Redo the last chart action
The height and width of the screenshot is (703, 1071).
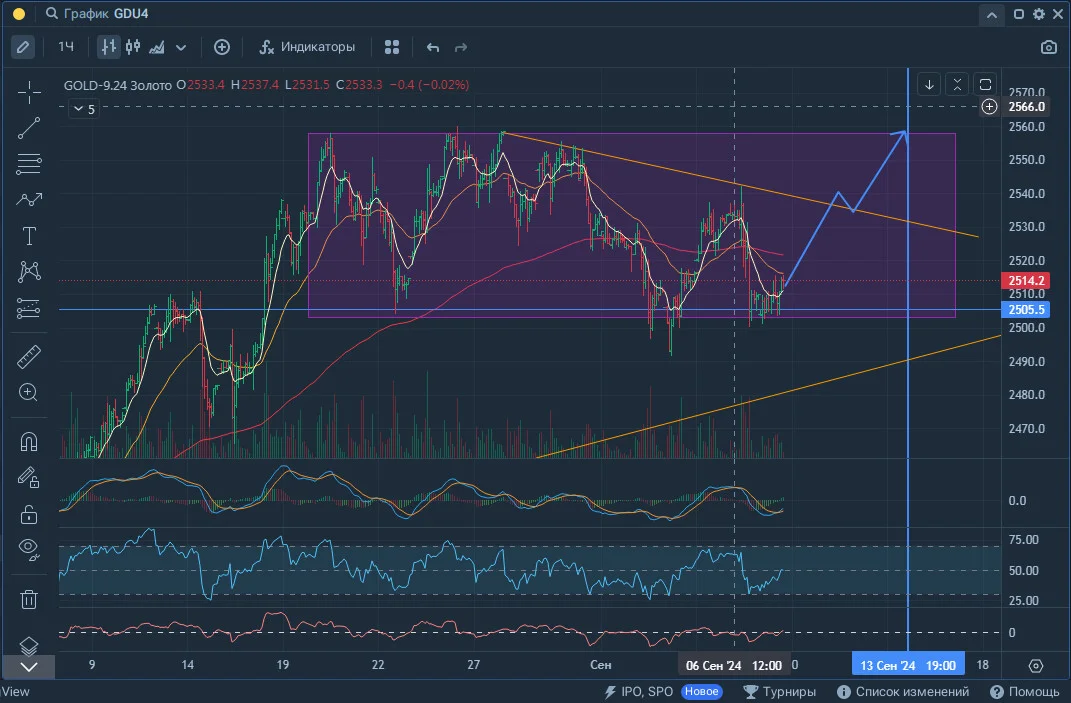coord(461,47)
